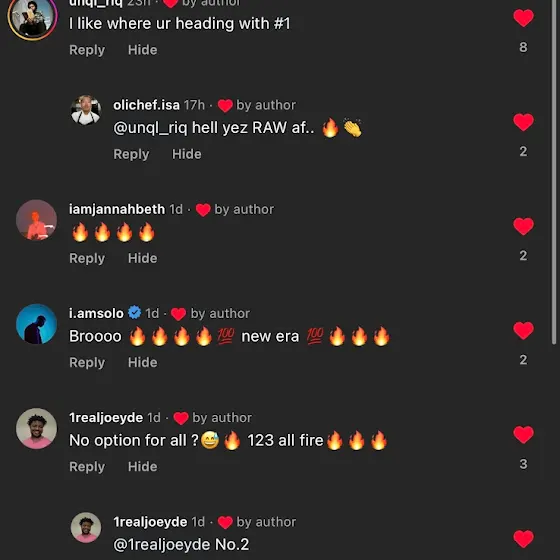
Task: Toggle like heart on 'No option for all' comment
Action: pyautogui.click(x=523, y=435)
